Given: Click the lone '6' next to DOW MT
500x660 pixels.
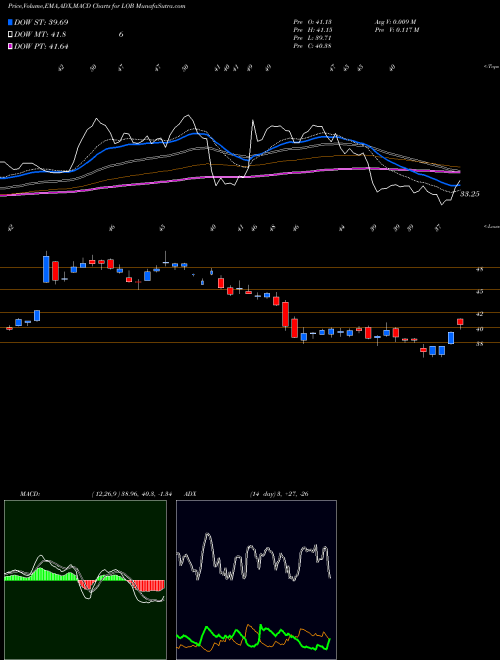Looking at the screenshot, I should click(x=121, y=35).
